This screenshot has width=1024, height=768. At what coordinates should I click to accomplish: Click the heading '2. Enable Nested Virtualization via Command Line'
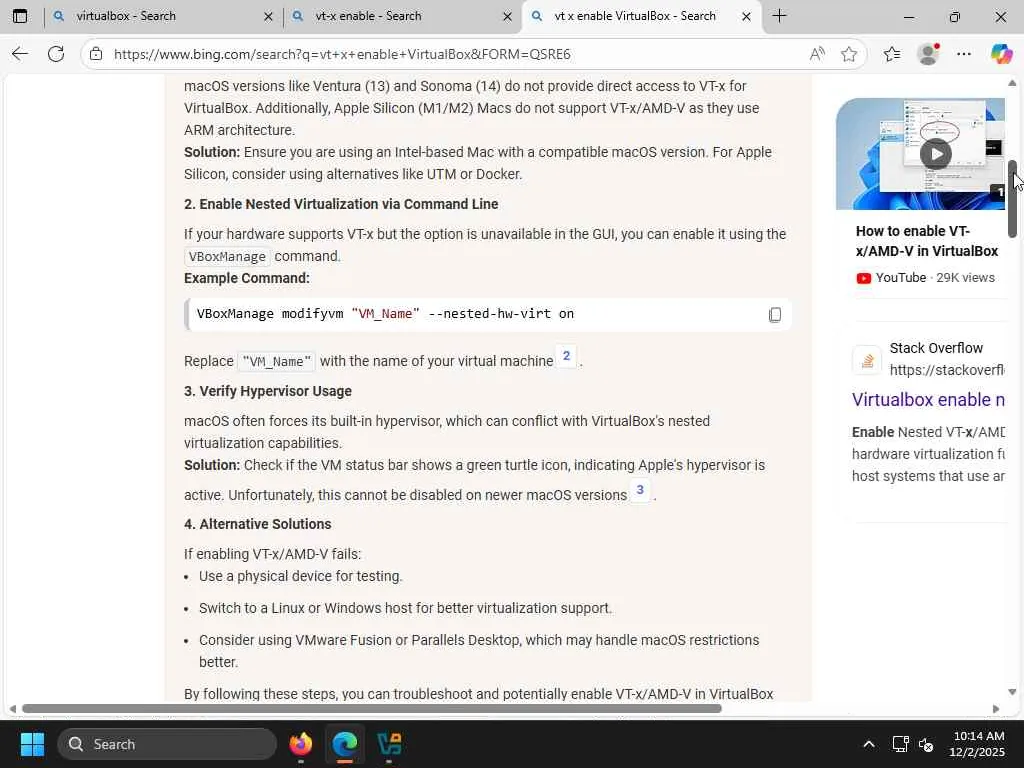(341, 204)
